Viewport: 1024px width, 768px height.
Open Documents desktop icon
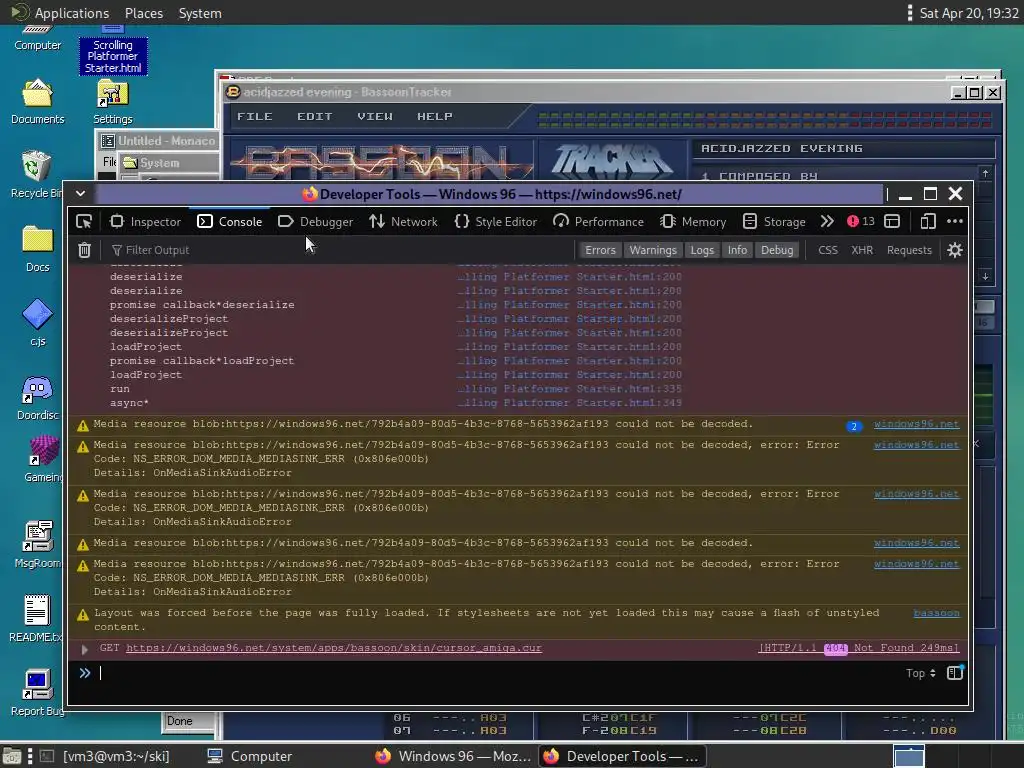pyautogui.click(x=38, y=103)
